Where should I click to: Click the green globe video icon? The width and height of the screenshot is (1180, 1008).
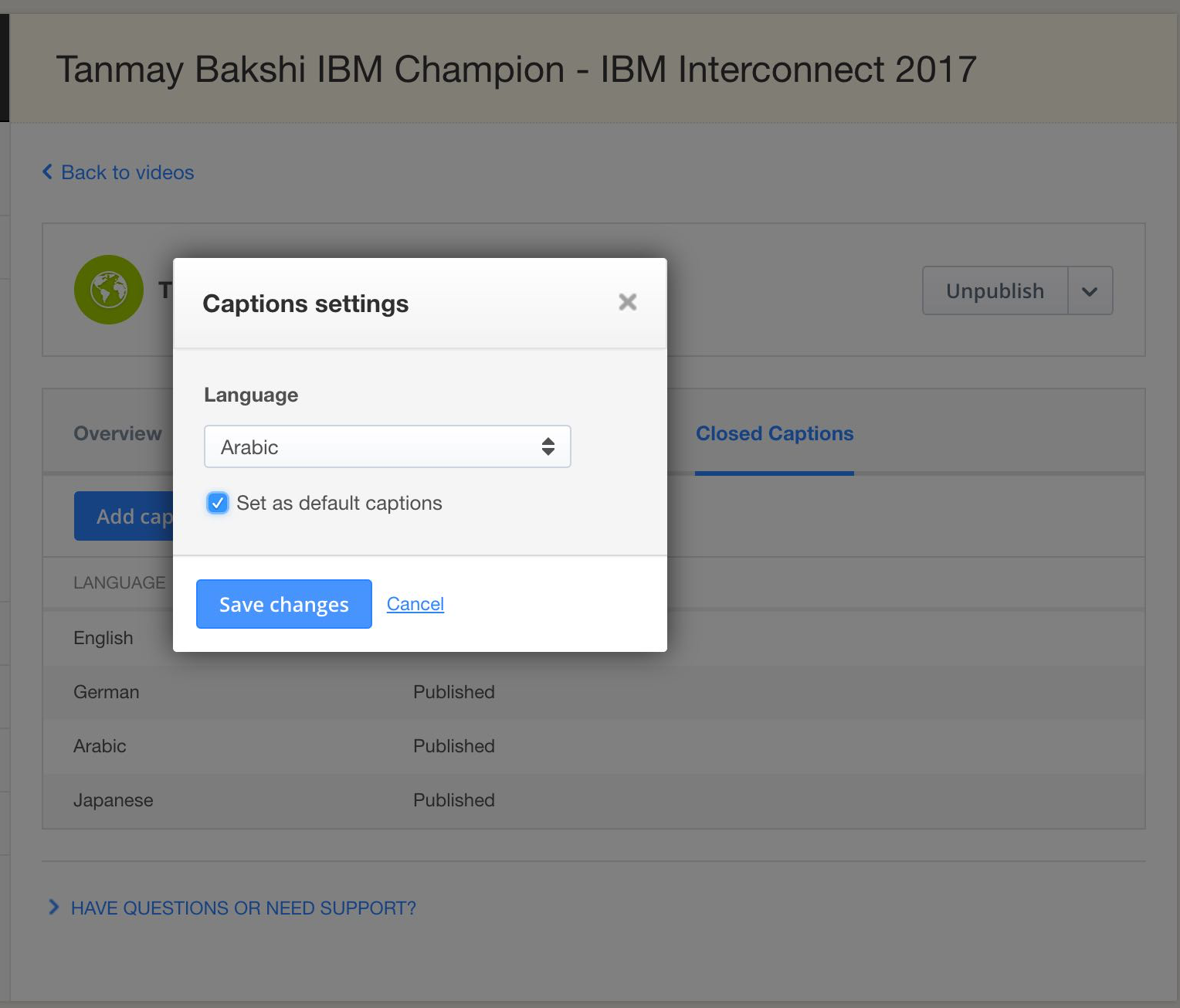click(109, 290)
